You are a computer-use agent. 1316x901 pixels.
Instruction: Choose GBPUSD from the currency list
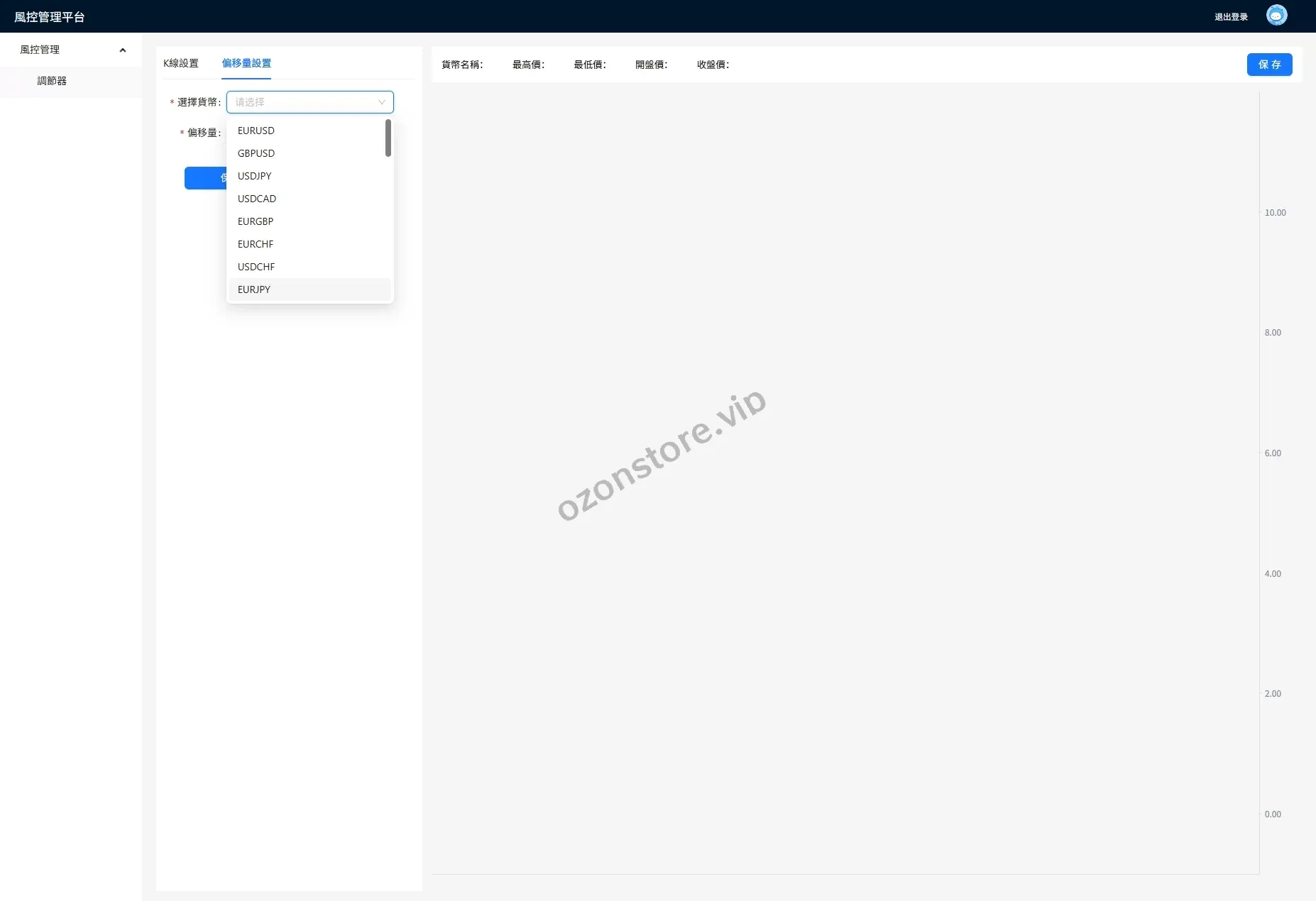[x=256, y=153]
